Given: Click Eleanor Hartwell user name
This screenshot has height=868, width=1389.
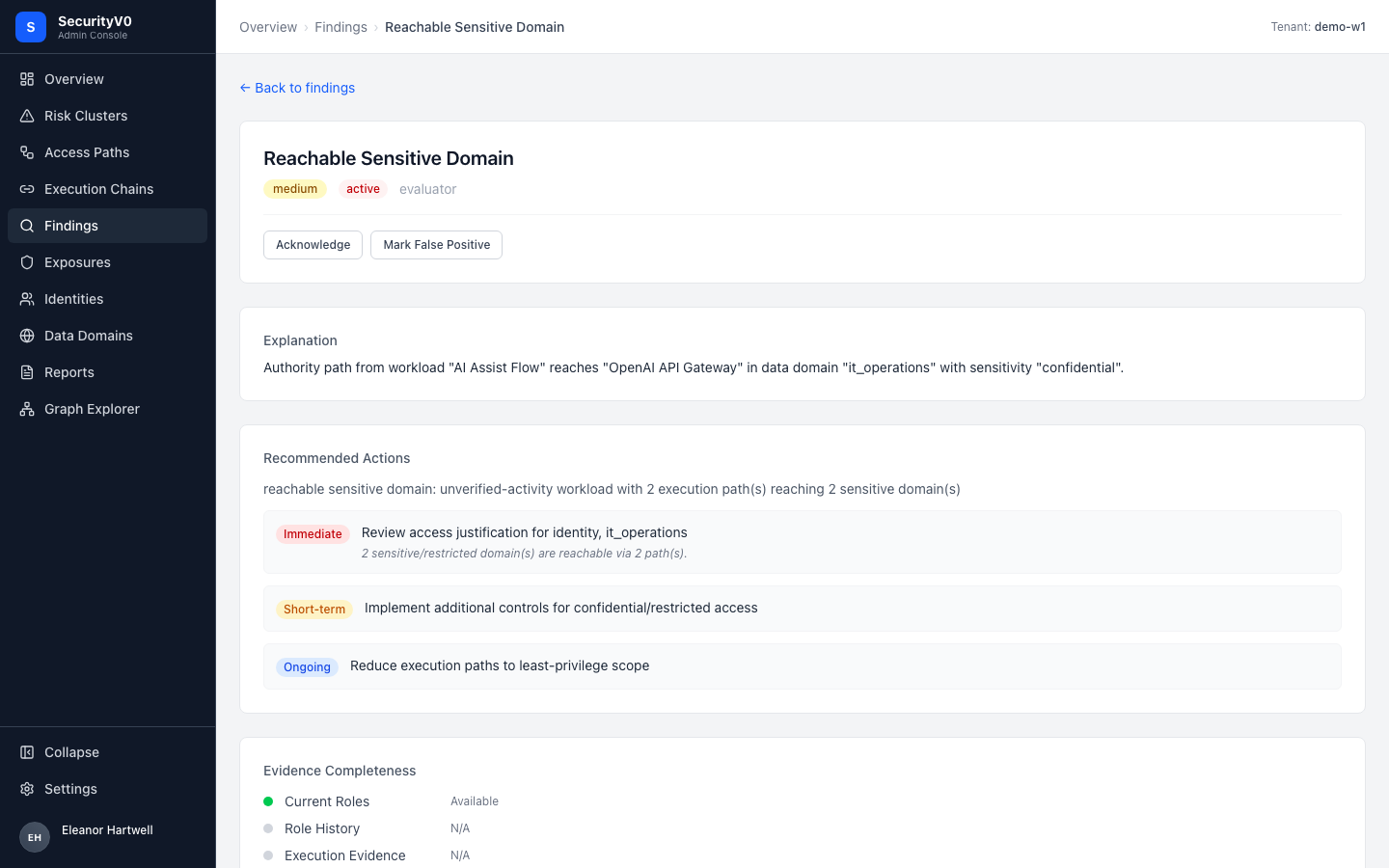Looking at the screenshot, I should coord(107,830).
